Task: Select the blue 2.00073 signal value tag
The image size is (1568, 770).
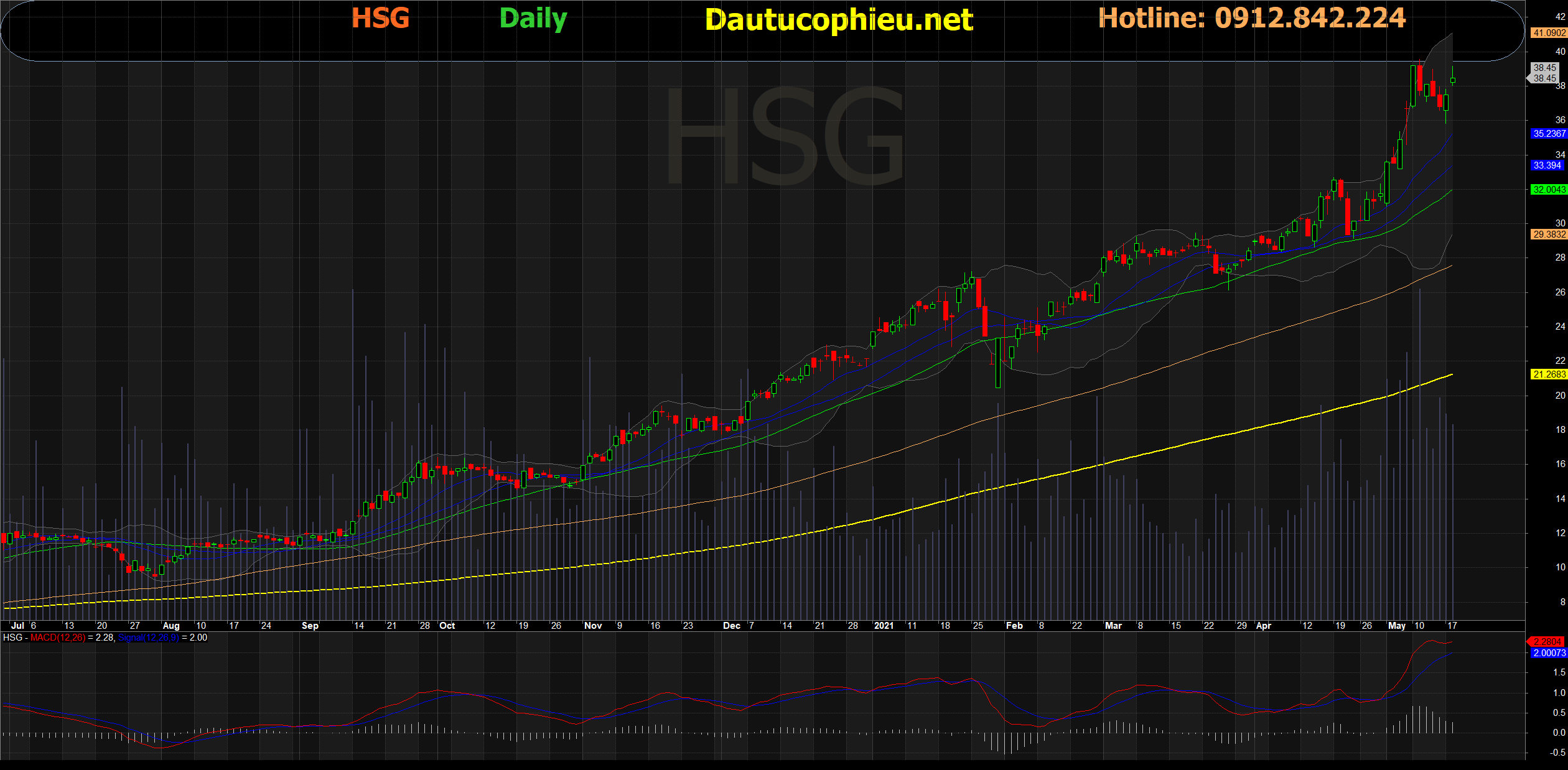Action: (1549, 653)
